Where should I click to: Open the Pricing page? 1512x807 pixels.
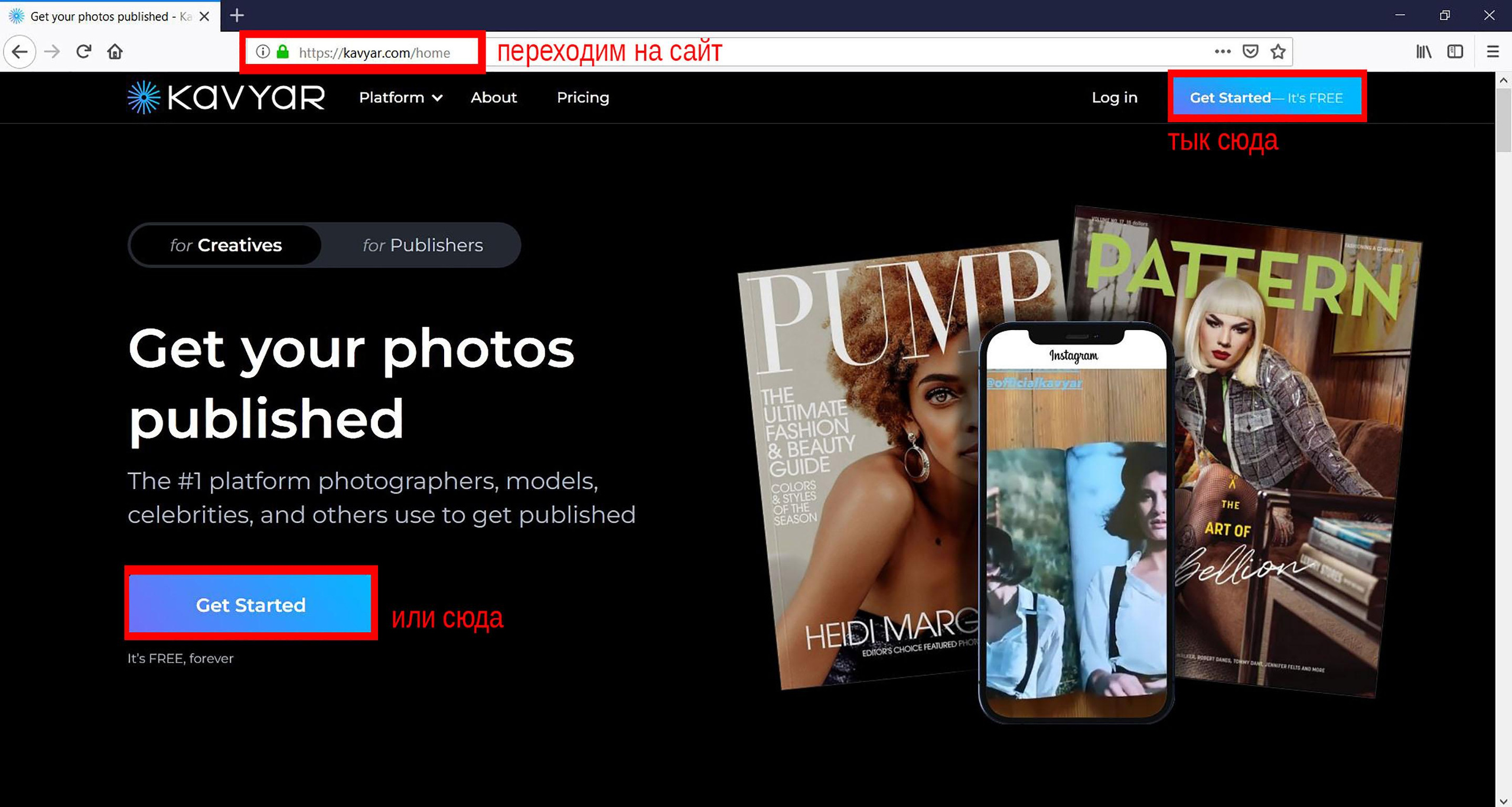[x=583, y=97]
